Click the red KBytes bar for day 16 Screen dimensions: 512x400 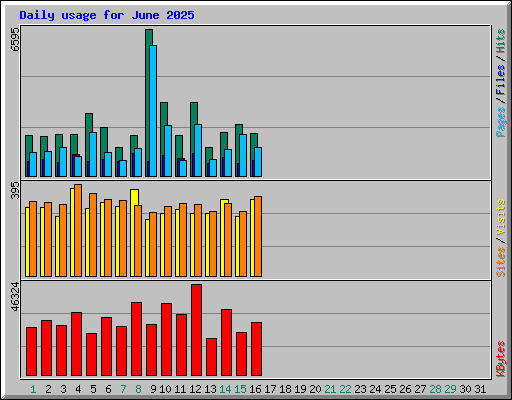click(256, 349)
